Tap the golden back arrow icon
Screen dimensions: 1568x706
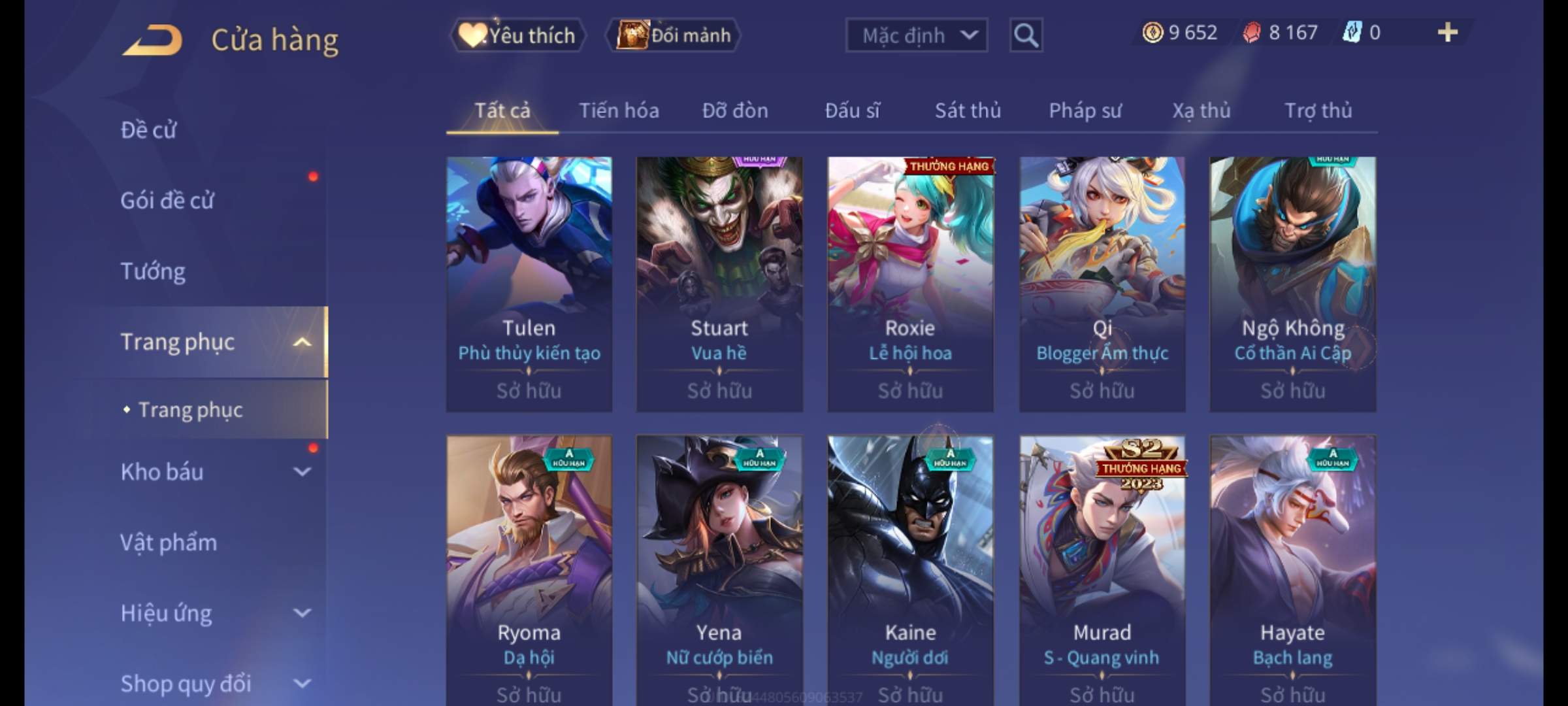coord(152,40)
